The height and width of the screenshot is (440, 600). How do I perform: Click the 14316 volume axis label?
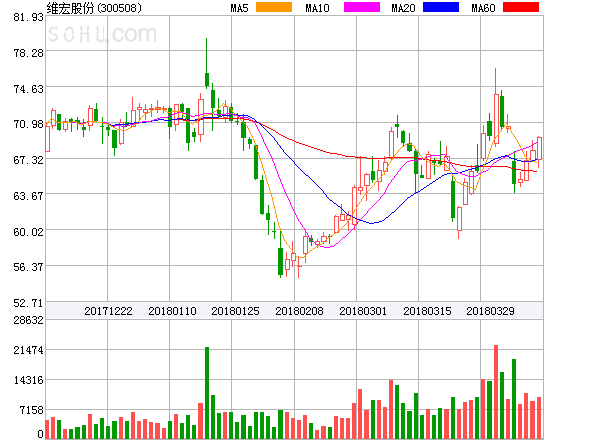pos(28,380)
